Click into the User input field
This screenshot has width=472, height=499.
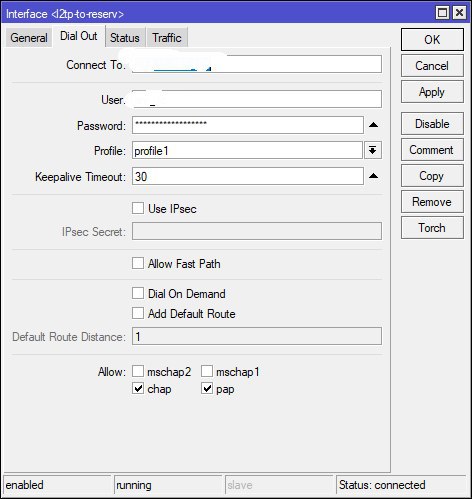(x=257, y=99)
